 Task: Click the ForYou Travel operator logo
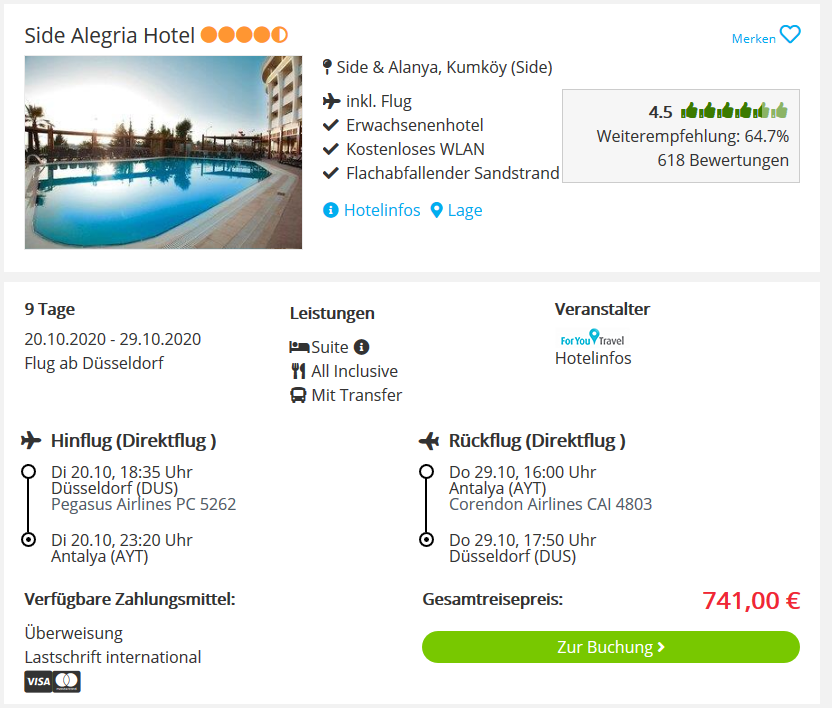[592, 338]
